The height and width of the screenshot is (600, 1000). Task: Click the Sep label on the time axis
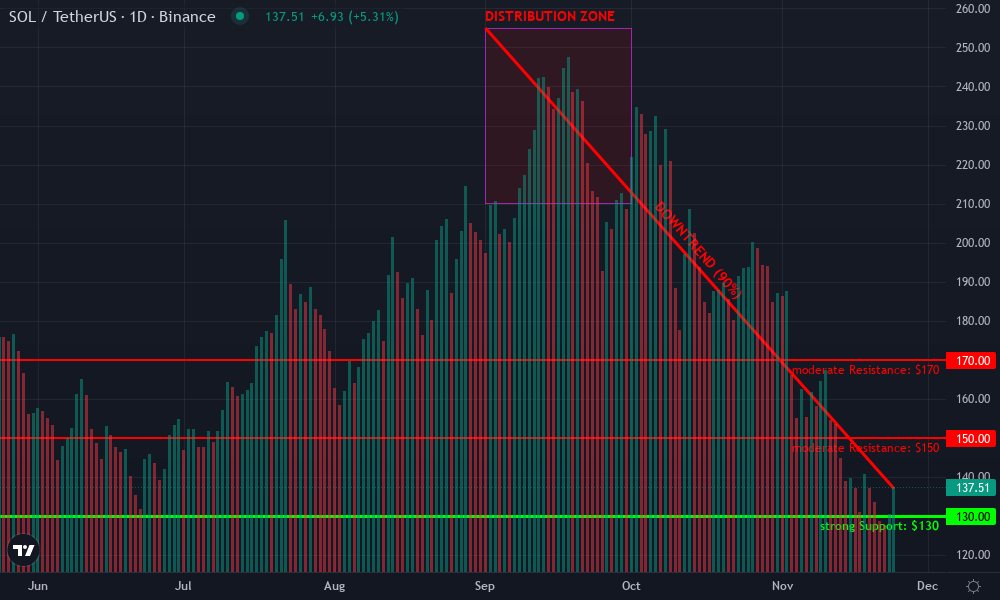(x=486, y=586)
